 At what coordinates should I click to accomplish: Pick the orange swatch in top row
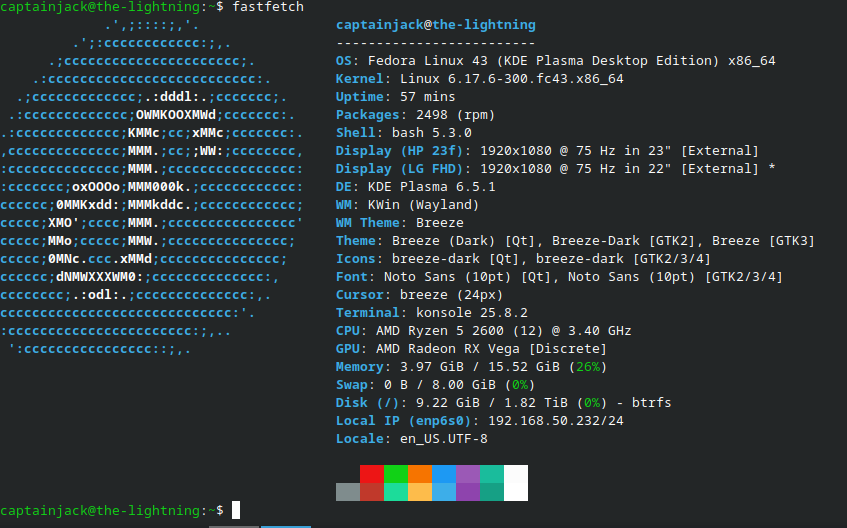pyautogui.click(x=420, y=474)
